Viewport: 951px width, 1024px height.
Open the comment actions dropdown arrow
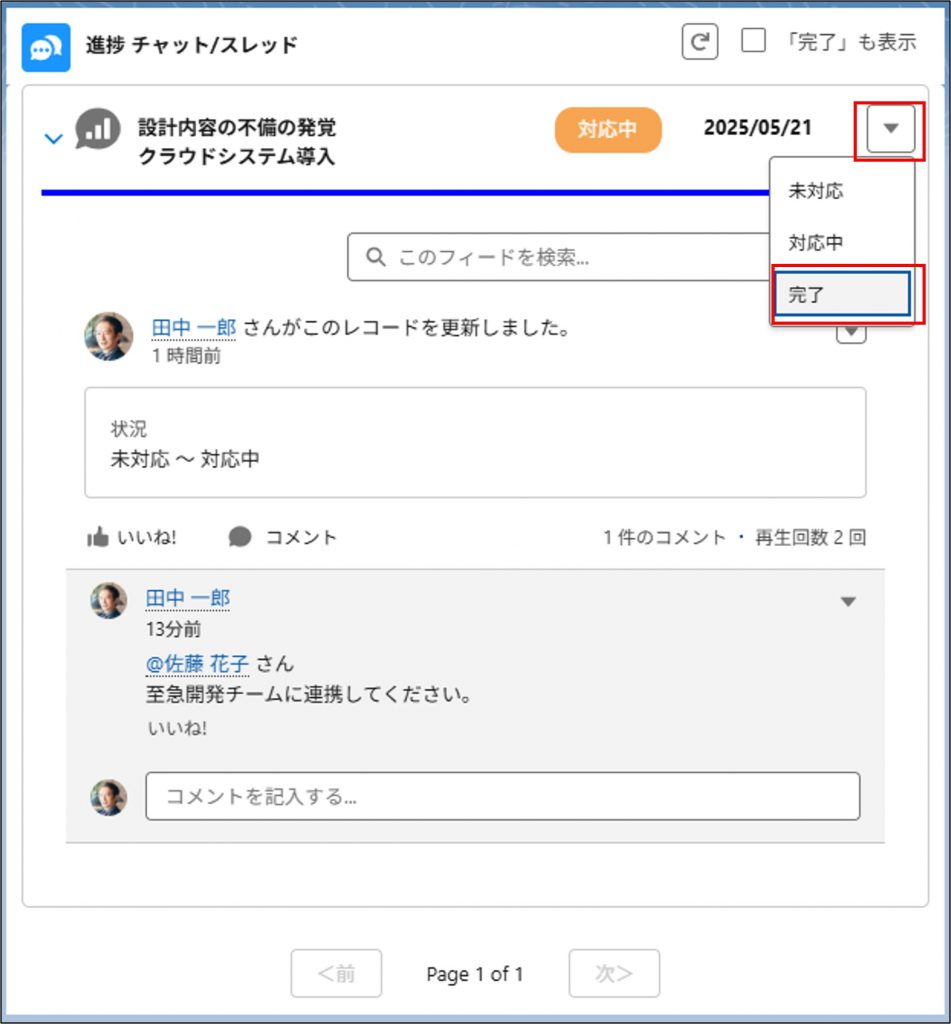click(x=848, y=602)
